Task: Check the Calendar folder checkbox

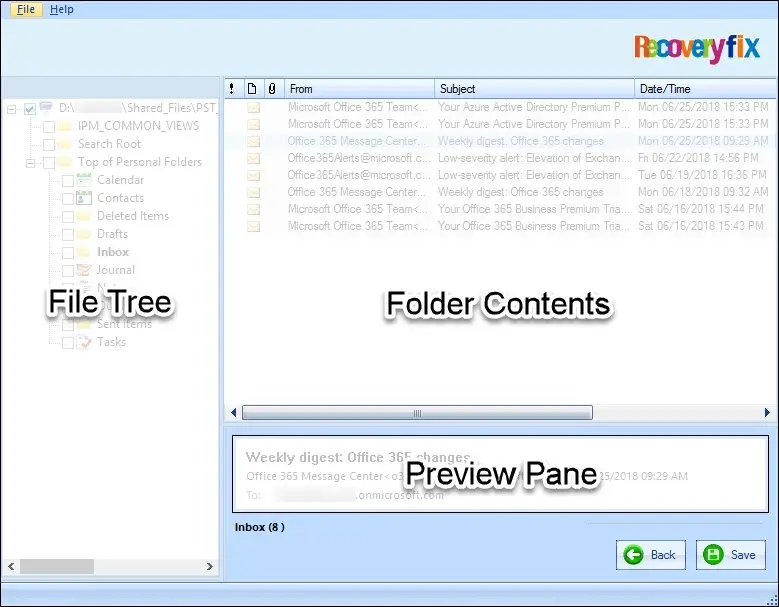Action: point(68,181)
